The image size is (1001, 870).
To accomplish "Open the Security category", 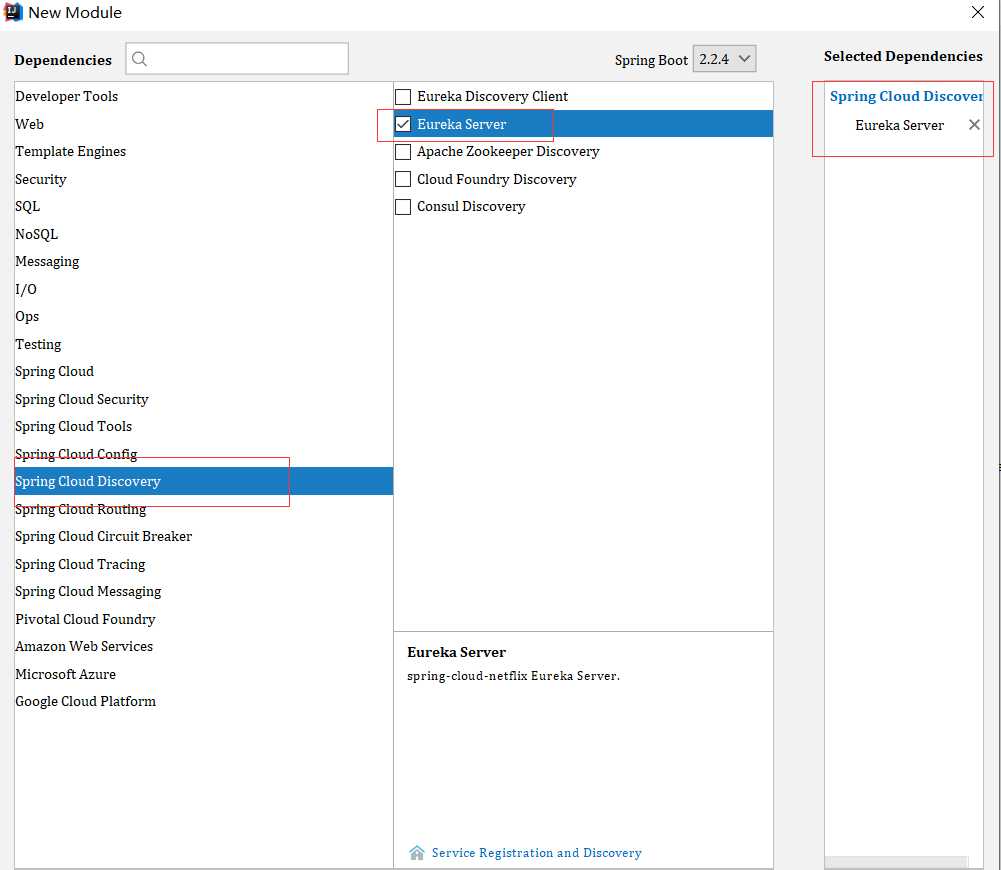I will pyautogui.click(x=204, y=179).
